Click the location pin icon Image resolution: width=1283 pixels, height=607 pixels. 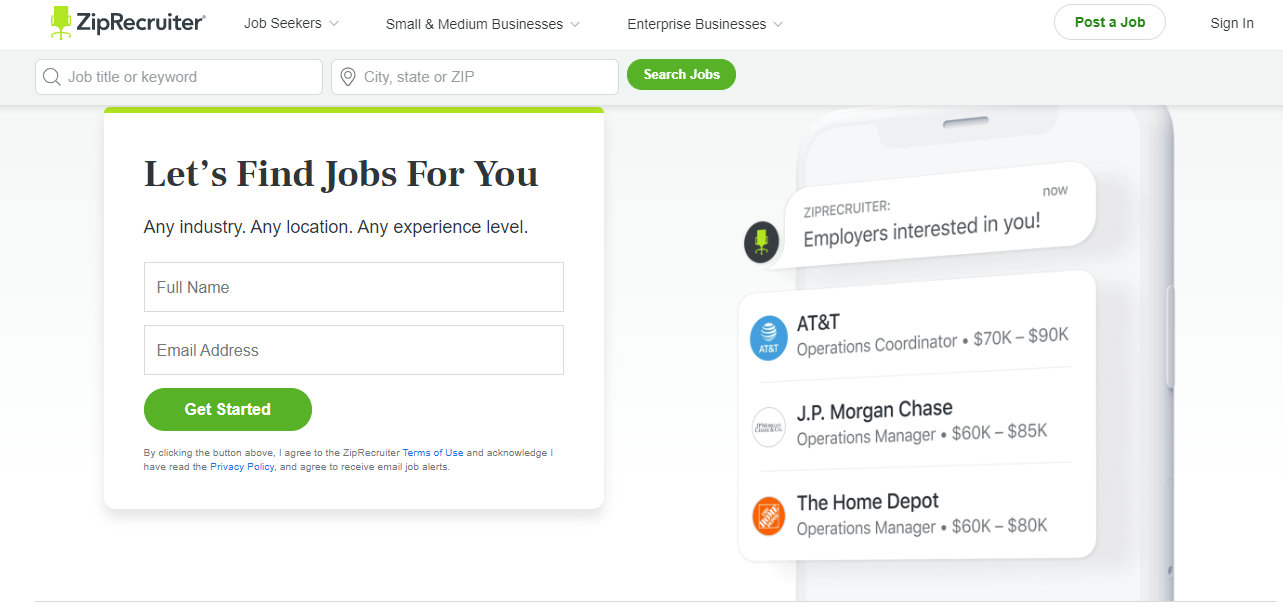pos(349,76)
